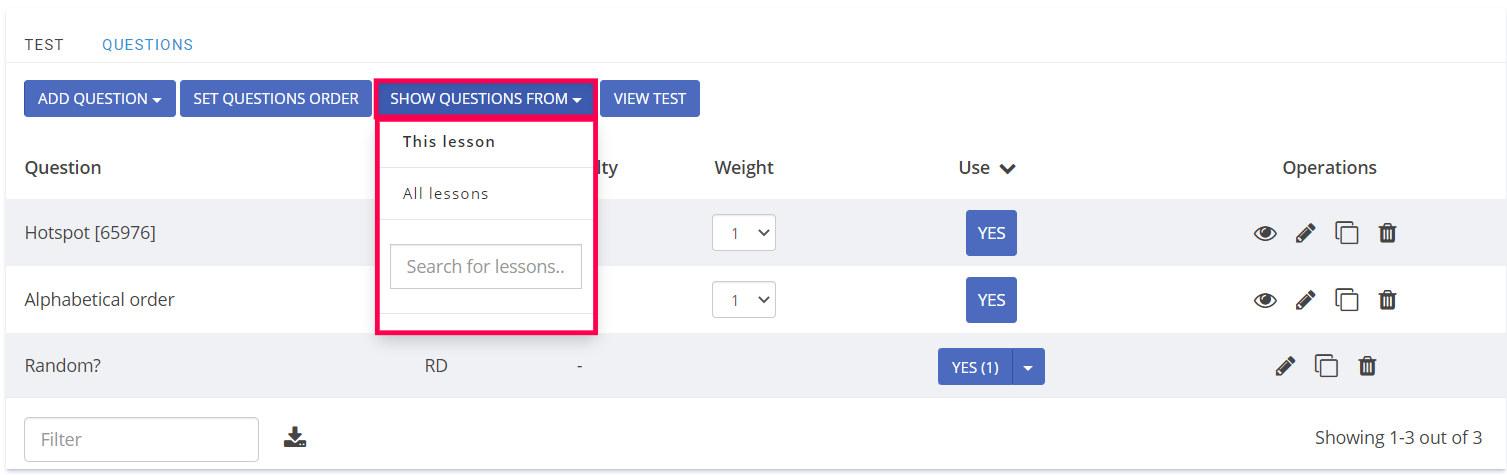This screenshot has width=1507, height=475.
Task: Open weight dropdown for Hotspot question
Action: point(744,233)
